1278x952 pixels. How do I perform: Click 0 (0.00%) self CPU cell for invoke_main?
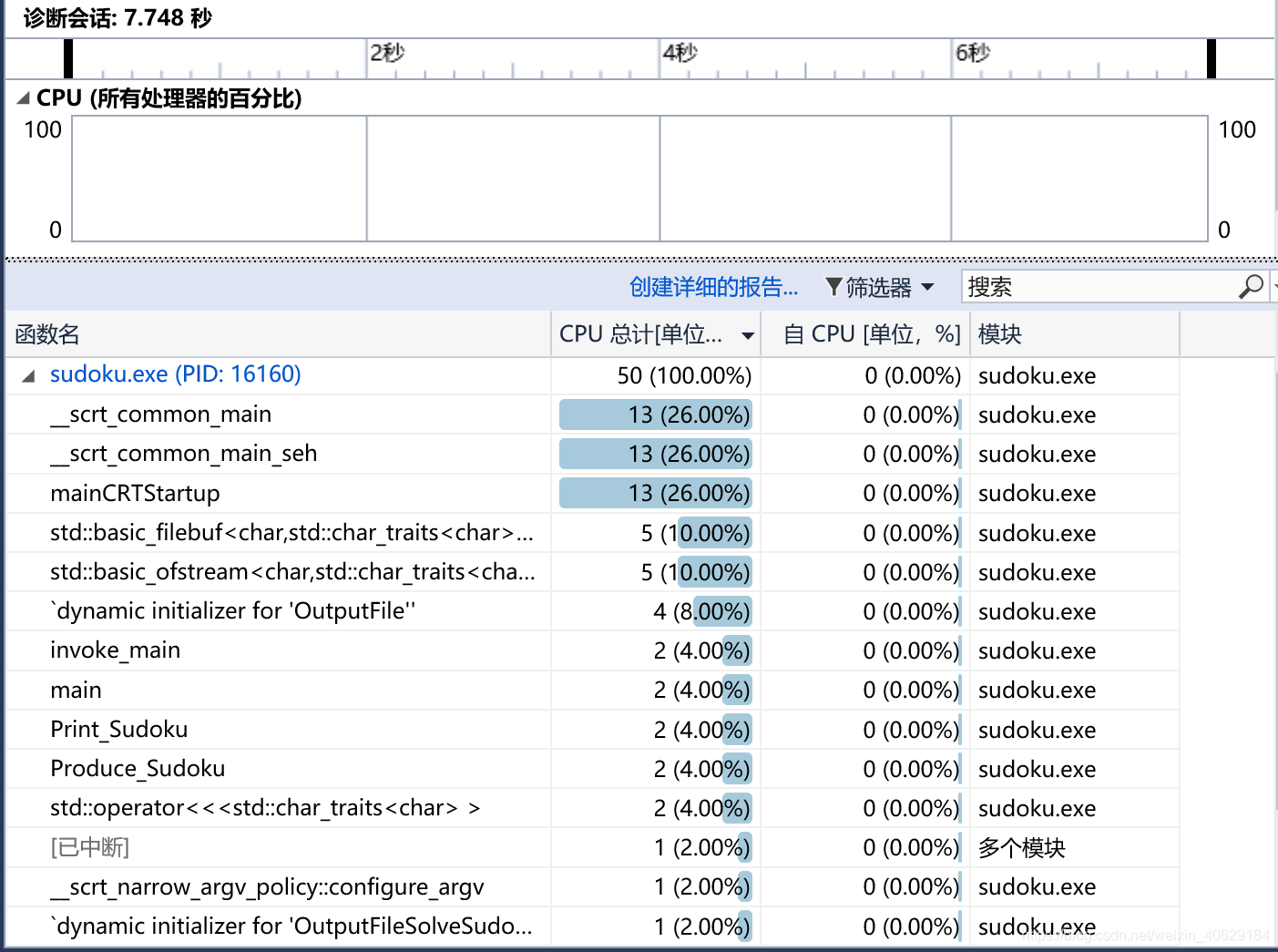point(865,650)
